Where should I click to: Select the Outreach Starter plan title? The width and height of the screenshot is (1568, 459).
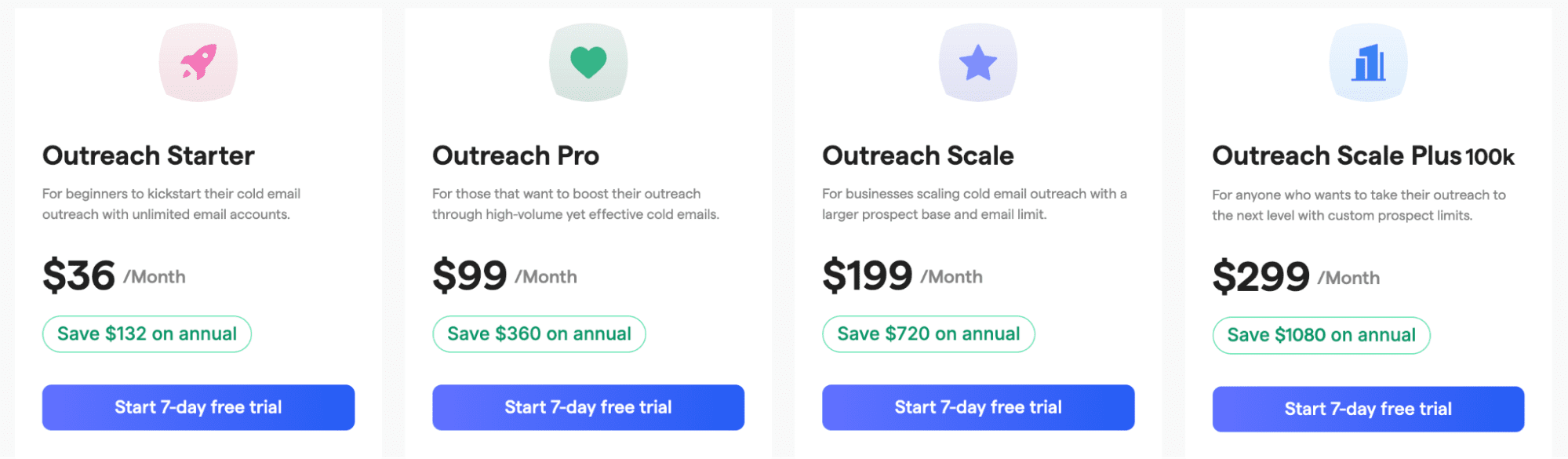tap(148, 155)
